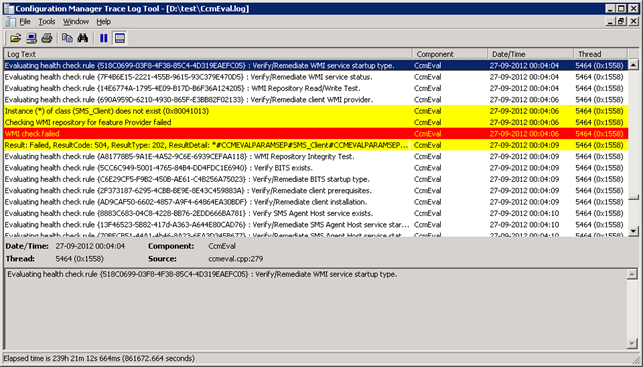
Task: Click the detail pane scroll down arrow
Action: (632, 344)
